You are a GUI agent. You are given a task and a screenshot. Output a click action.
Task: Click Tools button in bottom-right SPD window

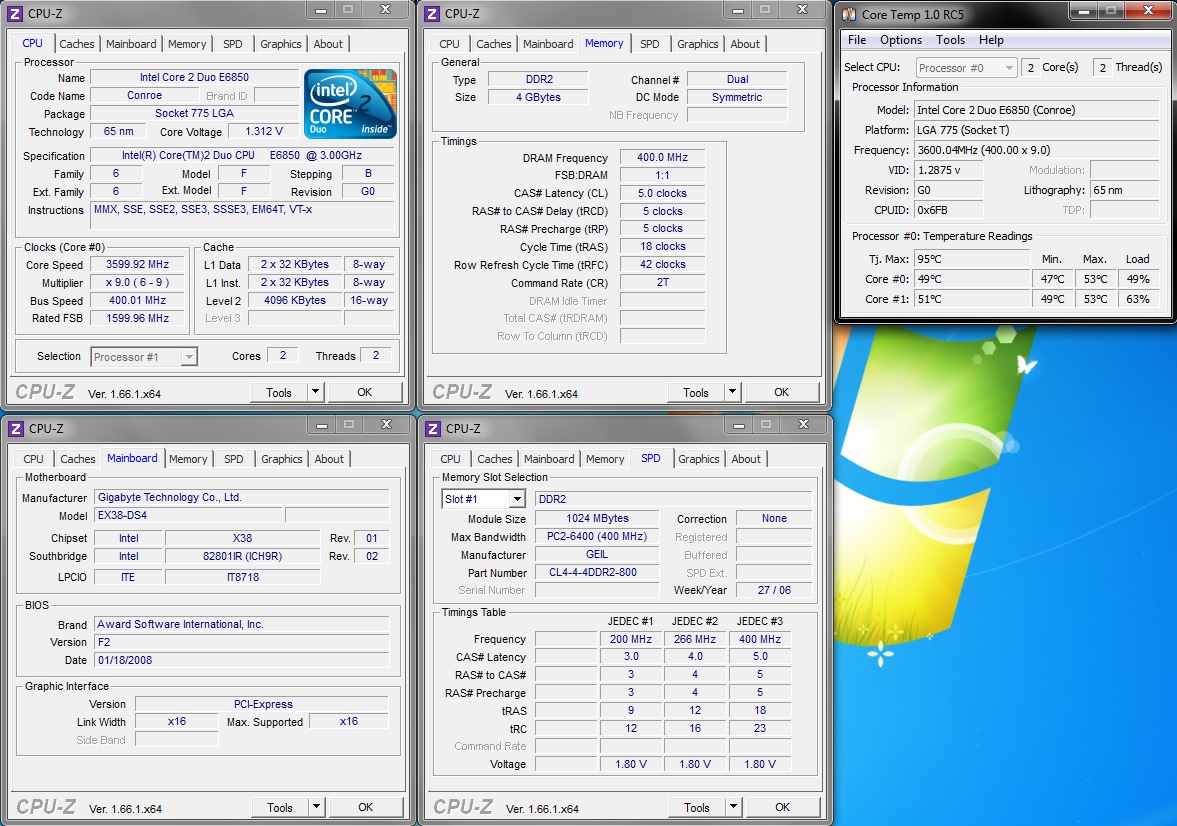pos(697,807)
